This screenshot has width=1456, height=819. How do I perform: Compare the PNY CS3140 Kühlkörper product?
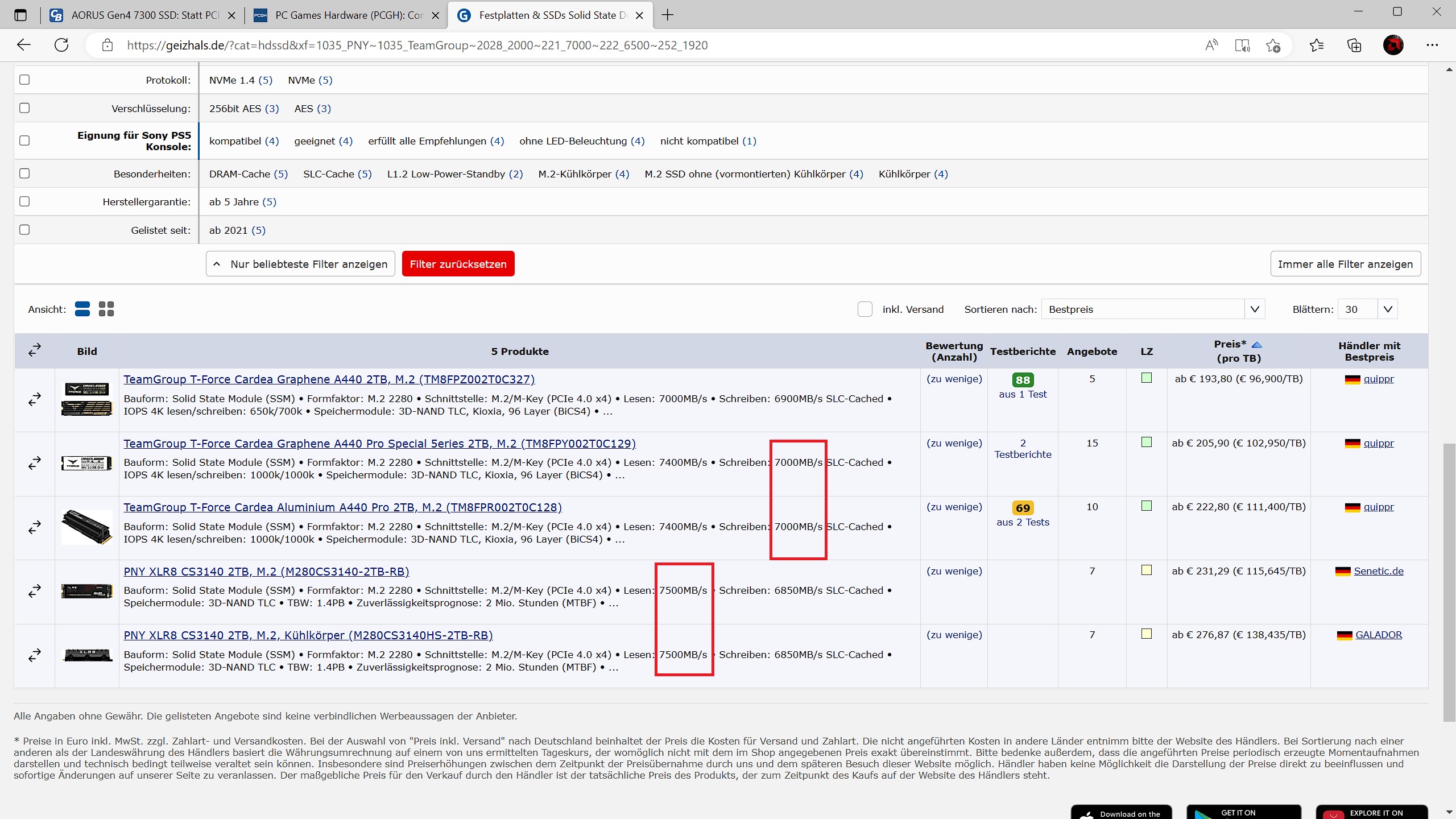tap(35, 655)
